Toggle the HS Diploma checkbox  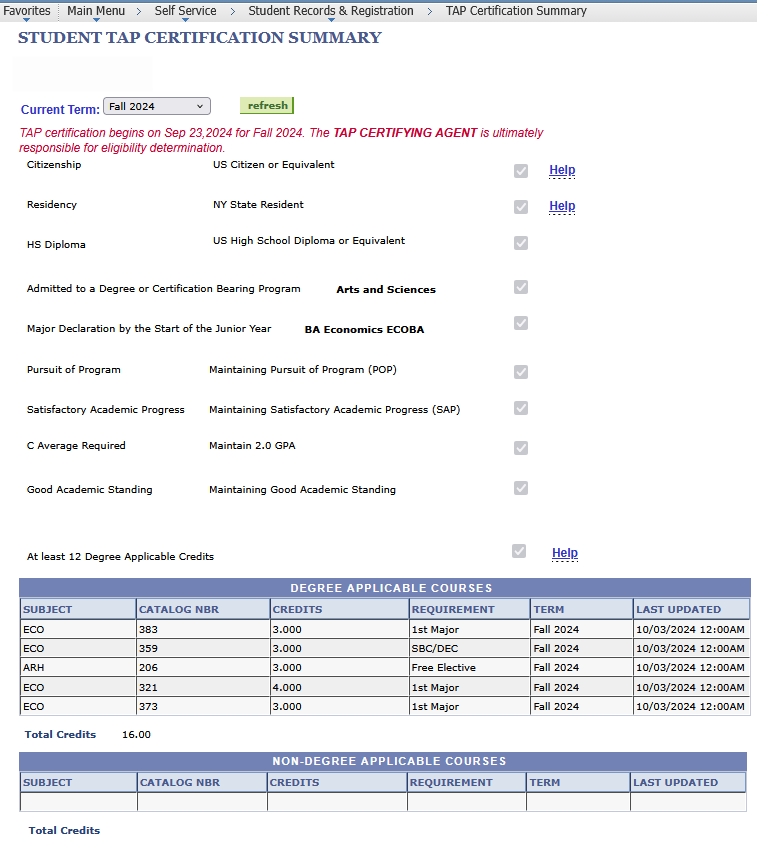point(520,243)
